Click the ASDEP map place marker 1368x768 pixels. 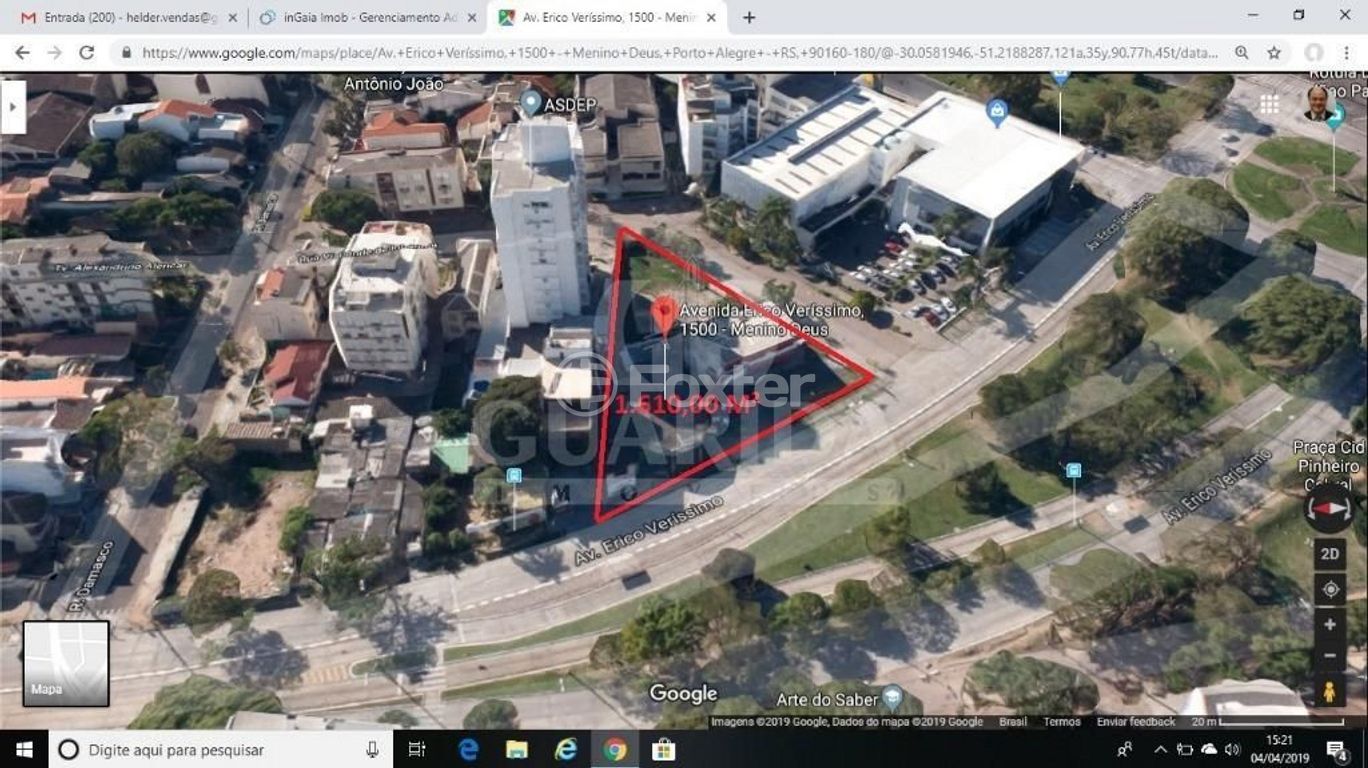tap(531, 101)
